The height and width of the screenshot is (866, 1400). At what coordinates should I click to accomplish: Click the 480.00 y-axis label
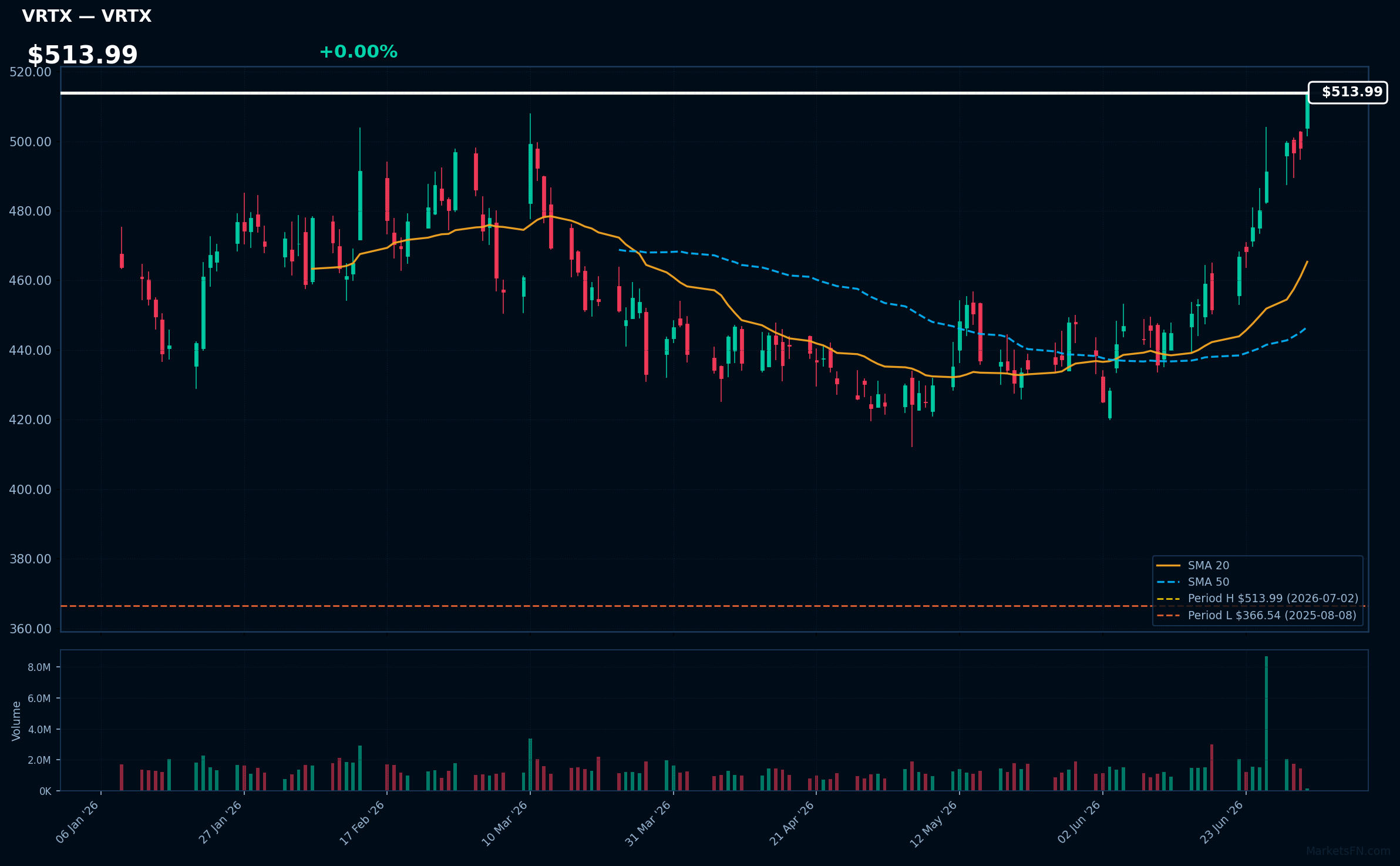(x=31, y=212)
